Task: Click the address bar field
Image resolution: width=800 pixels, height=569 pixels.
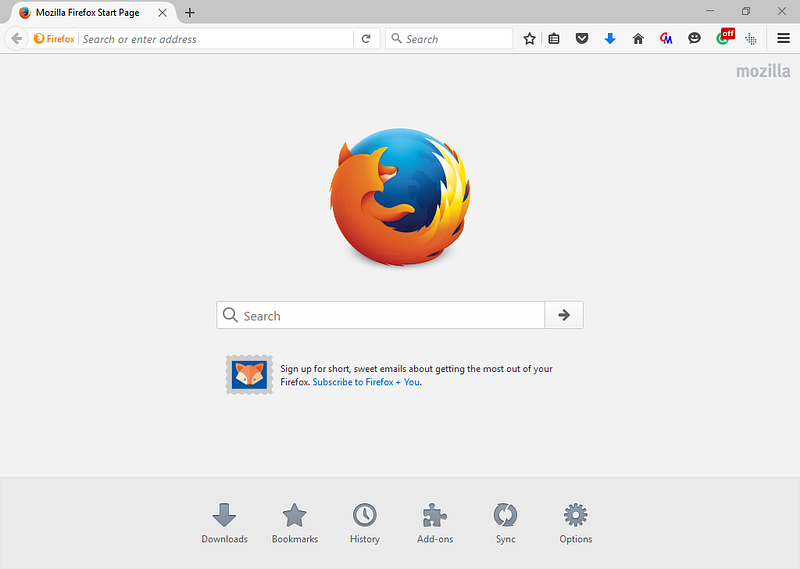Action: click(216, 39)
